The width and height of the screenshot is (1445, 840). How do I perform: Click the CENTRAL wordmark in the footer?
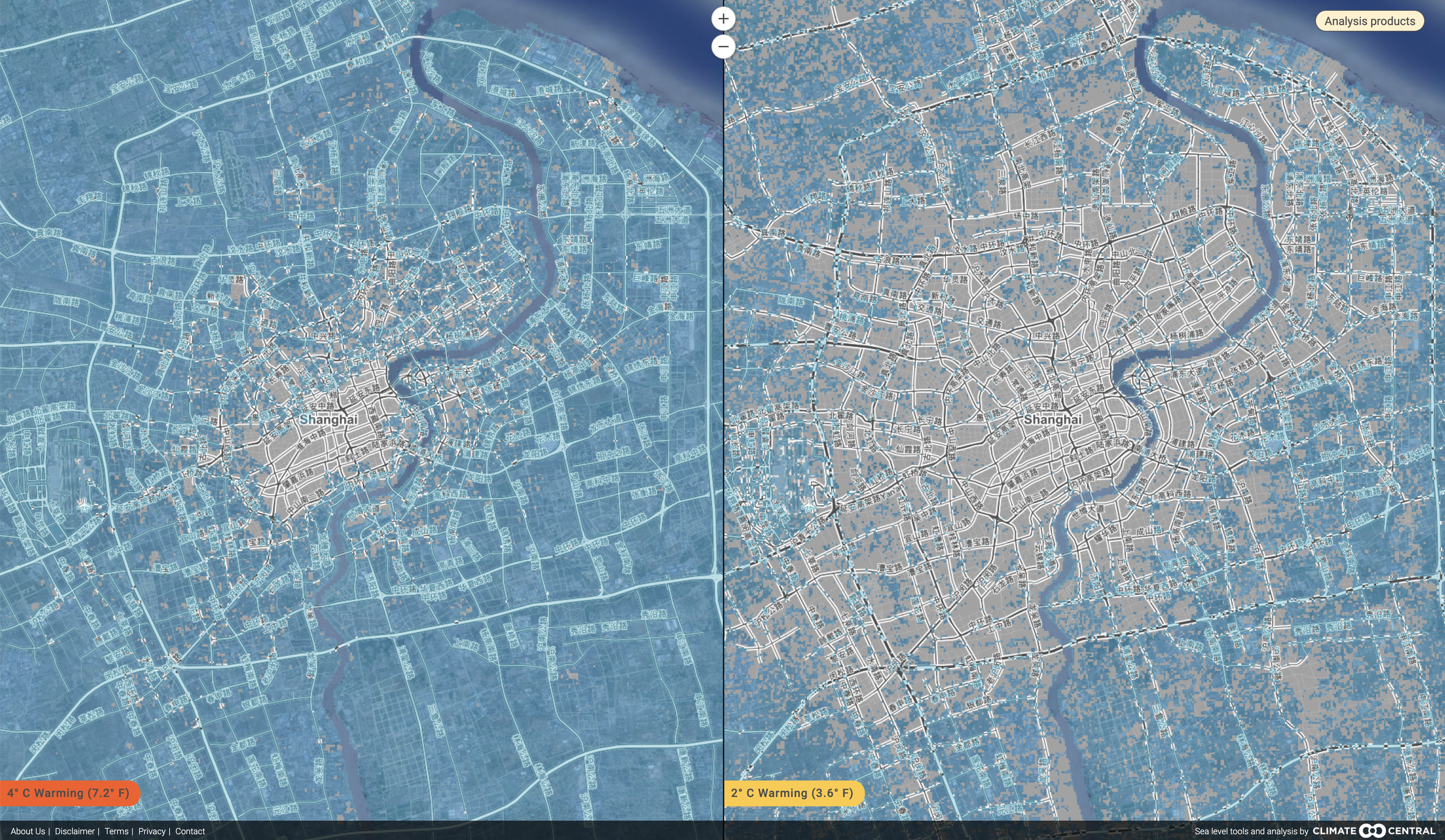[1411, 831]
